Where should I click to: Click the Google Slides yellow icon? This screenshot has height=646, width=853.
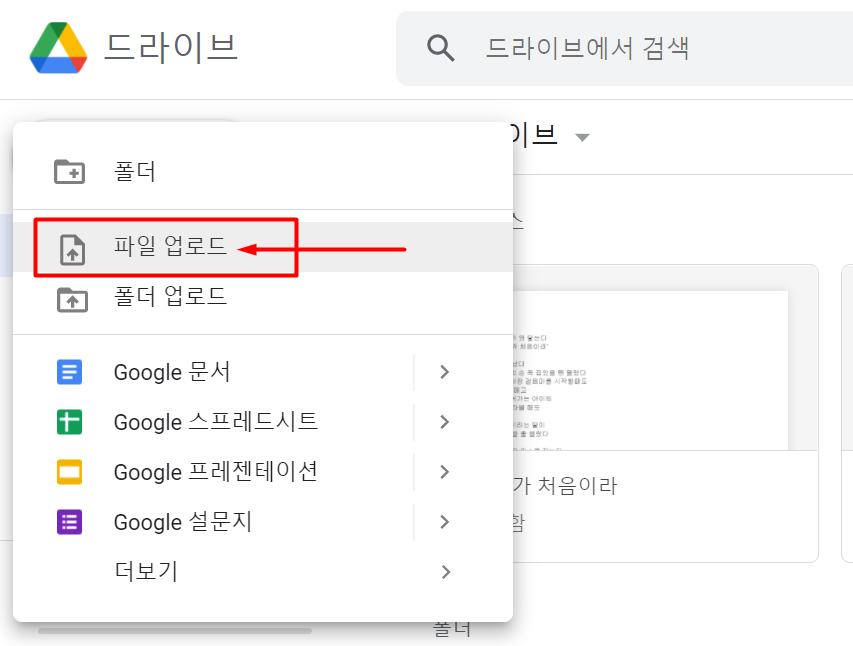[x=70, y=472]
